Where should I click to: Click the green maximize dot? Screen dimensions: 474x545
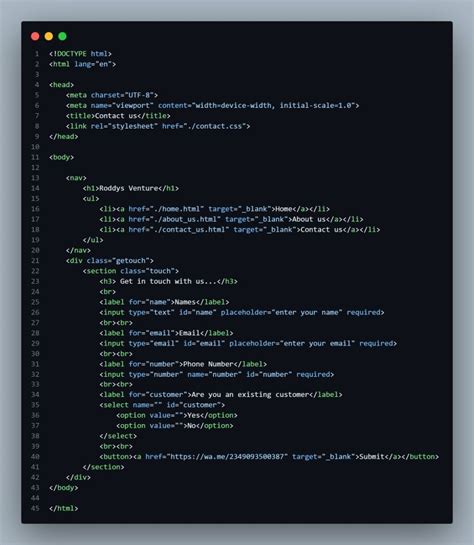pyautogui.click(x=63, y=36)
